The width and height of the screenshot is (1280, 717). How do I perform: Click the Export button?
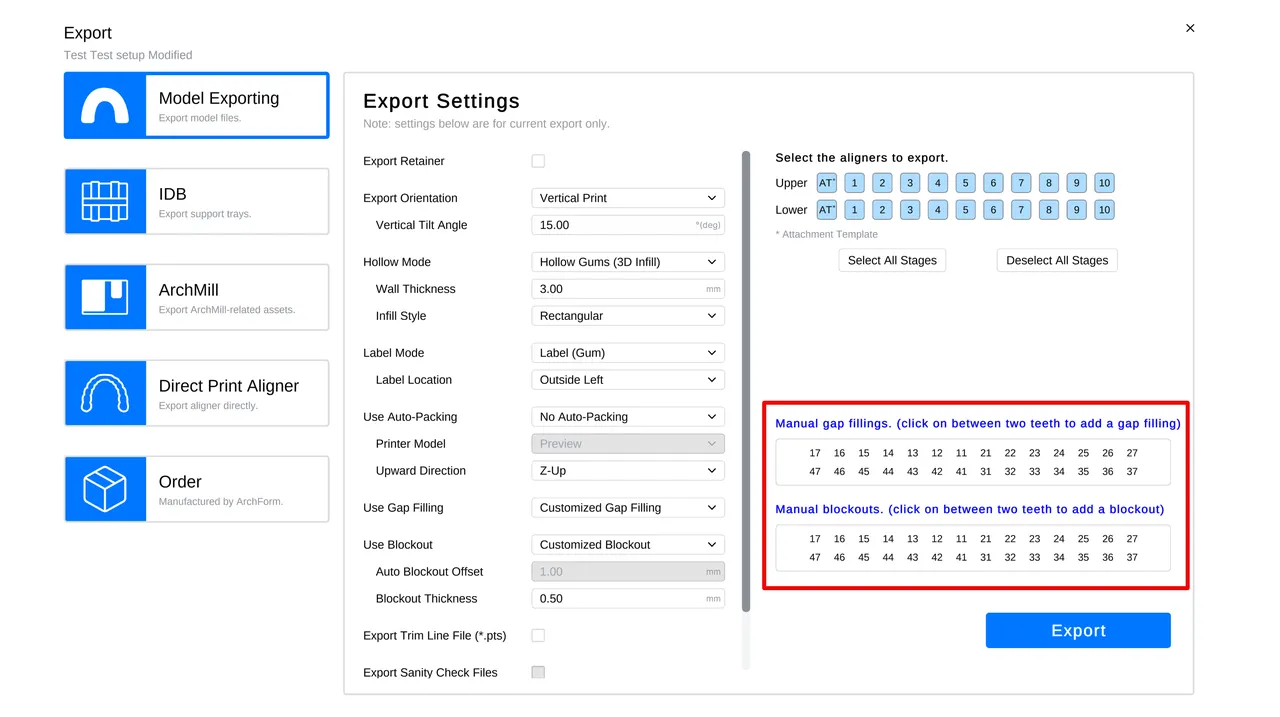coord(1078,630)
